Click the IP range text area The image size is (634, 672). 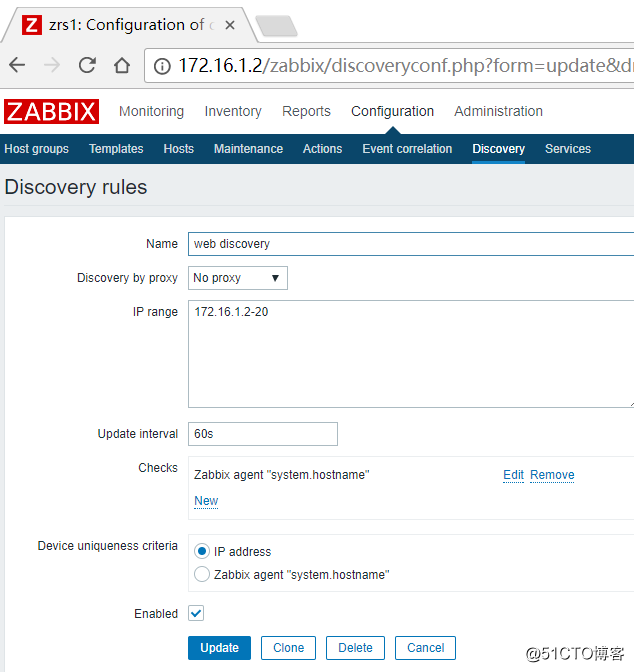pyautogui.click(x=411, y=354)
